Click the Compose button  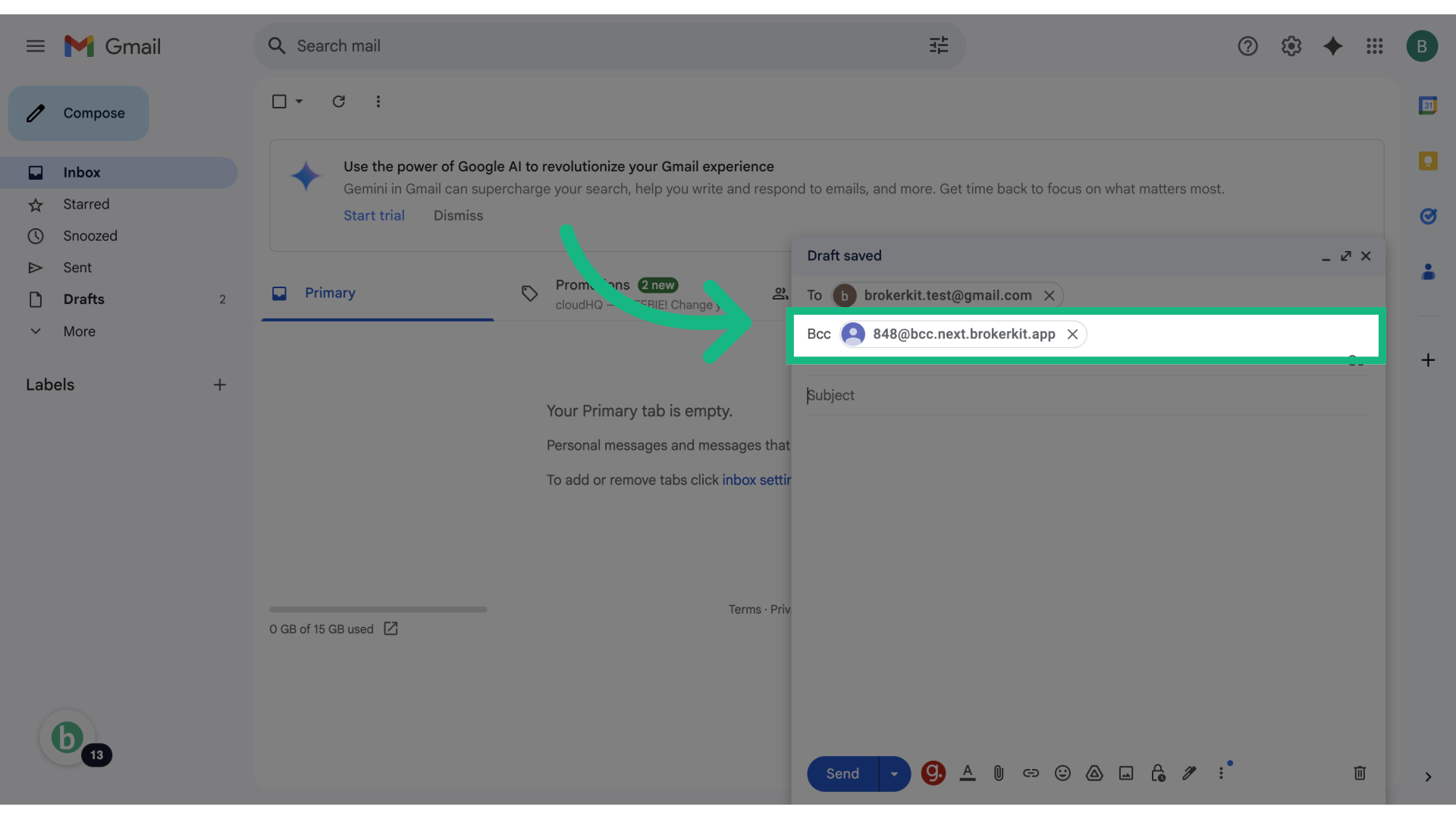pyautogui.click(x=79, y=113)
